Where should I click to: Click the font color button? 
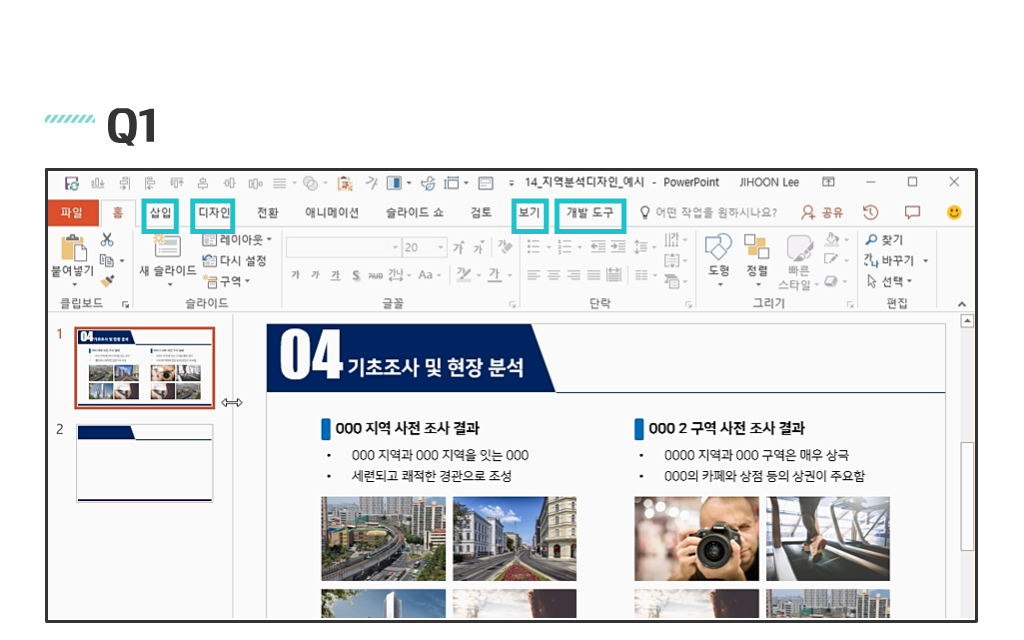(x=494, y=275)
